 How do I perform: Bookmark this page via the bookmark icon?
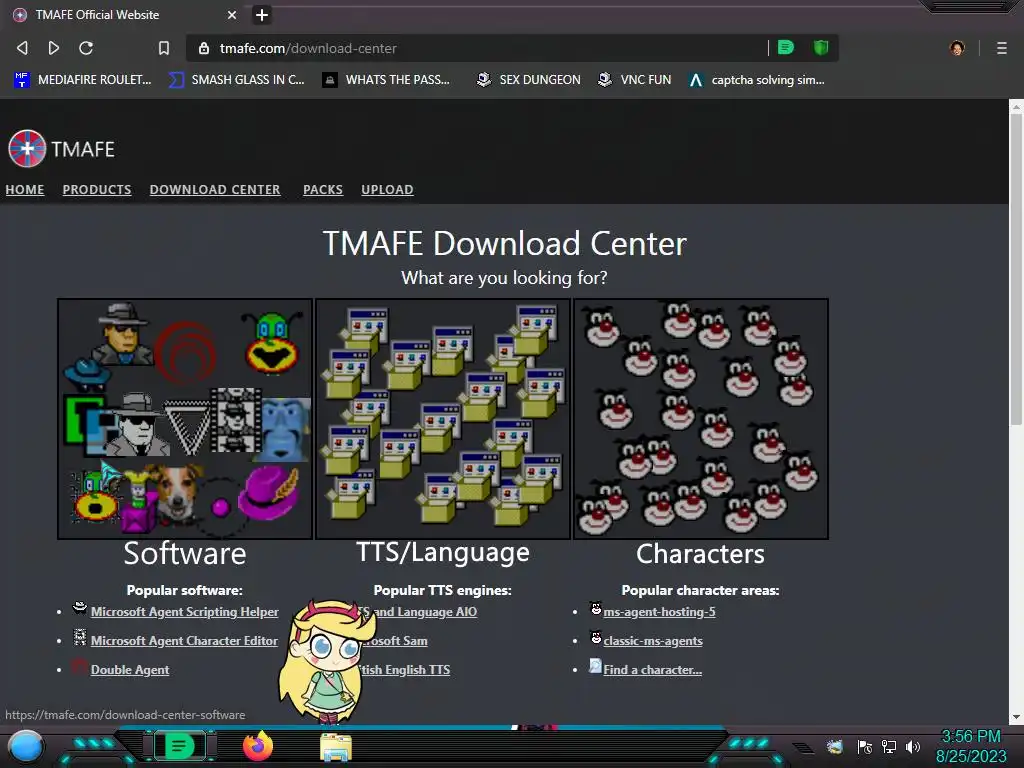(x=164, y=48)
